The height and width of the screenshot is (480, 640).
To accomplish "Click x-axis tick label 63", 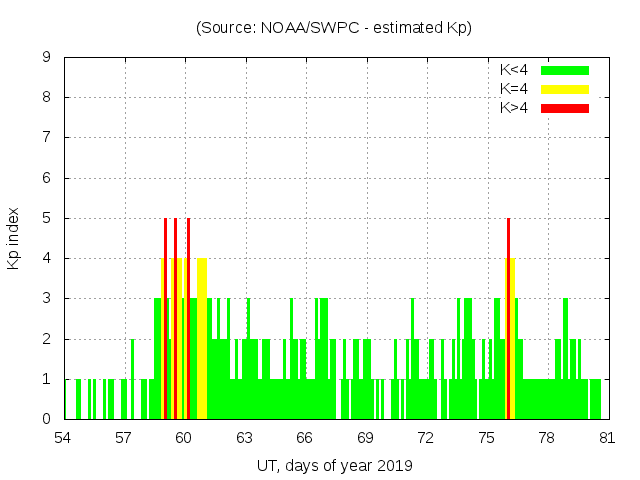I will [244, 438].
